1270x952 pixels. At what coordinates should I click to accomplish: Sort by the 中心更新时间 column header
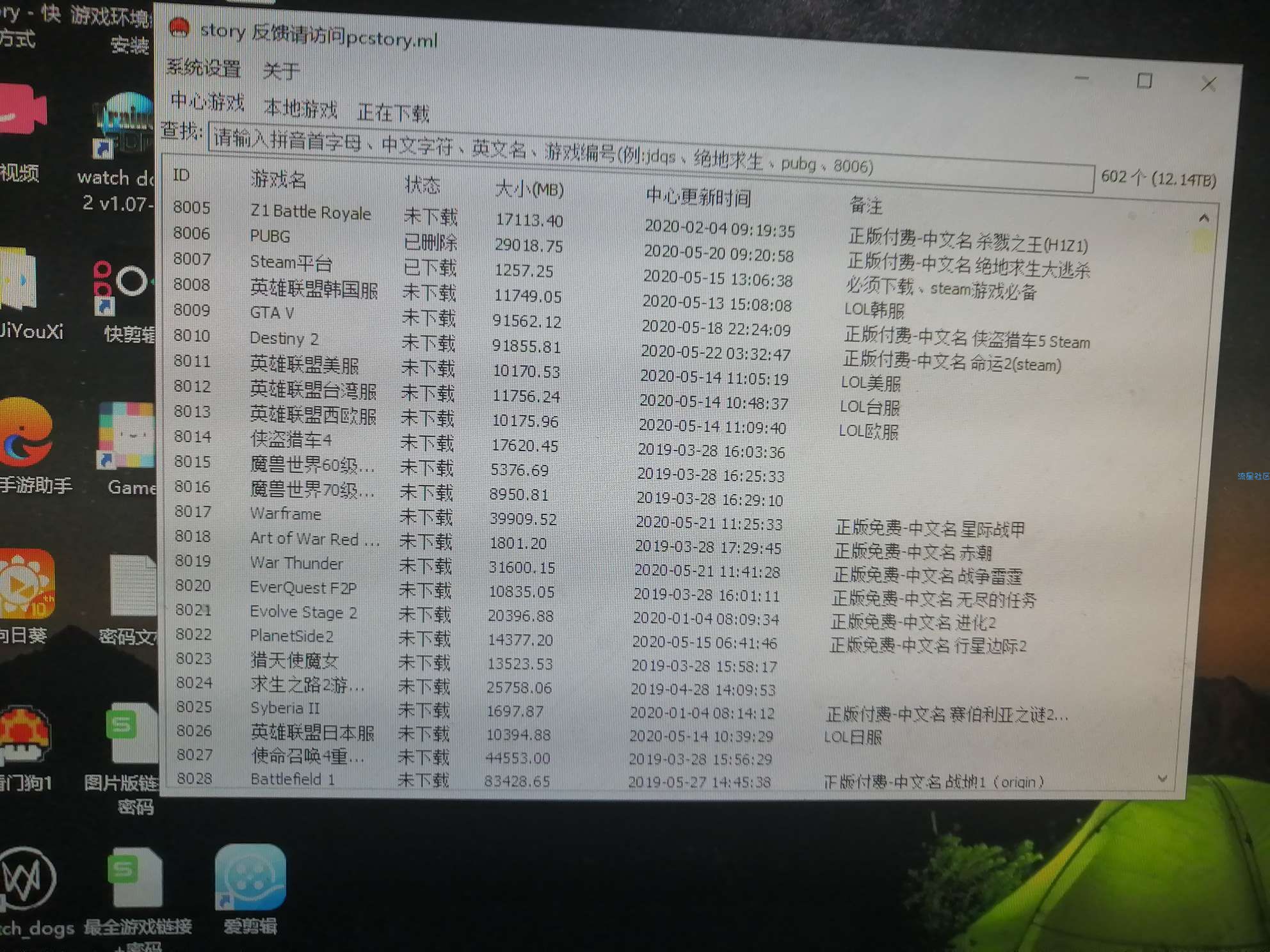pyautogui.click(x=698, y=197)
